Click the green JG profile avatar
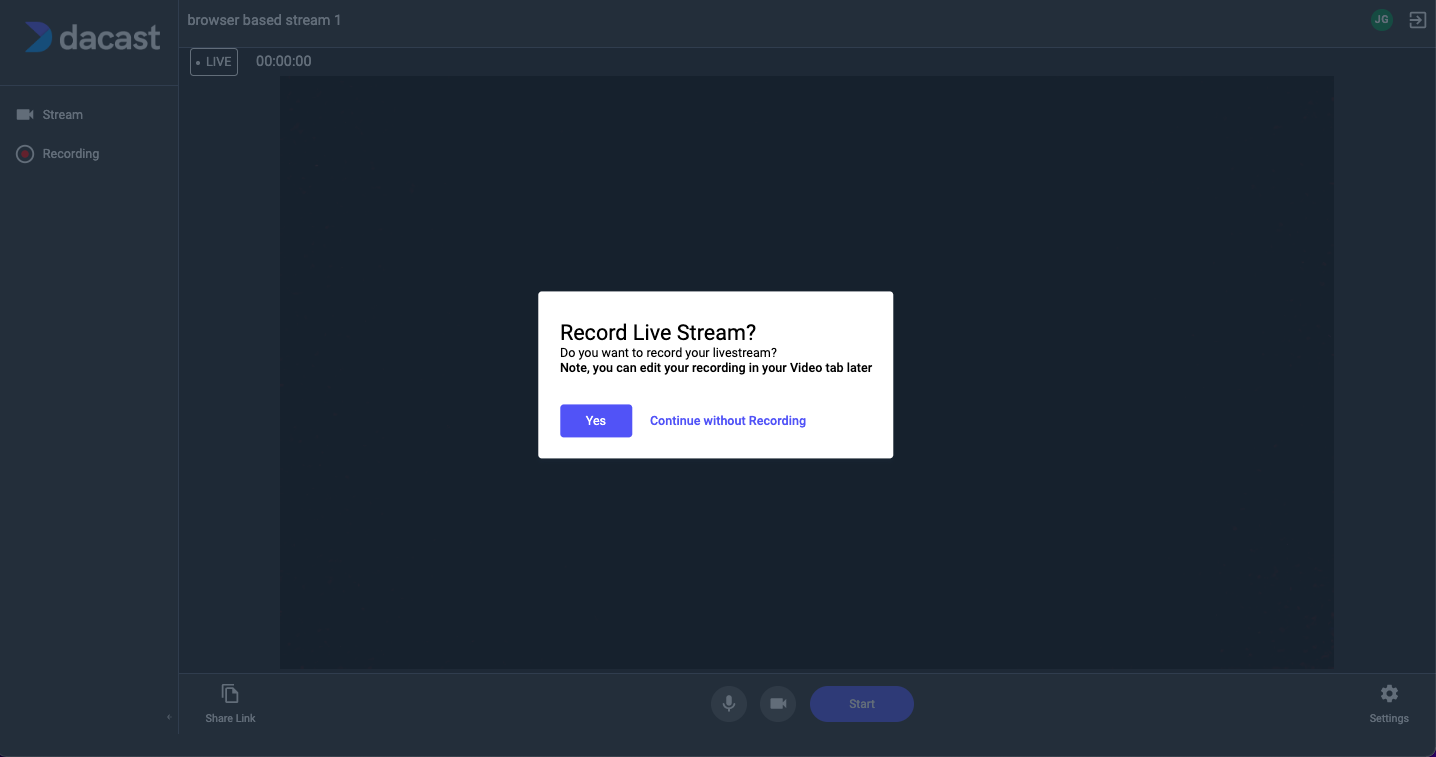 [x=1381, y=19]
